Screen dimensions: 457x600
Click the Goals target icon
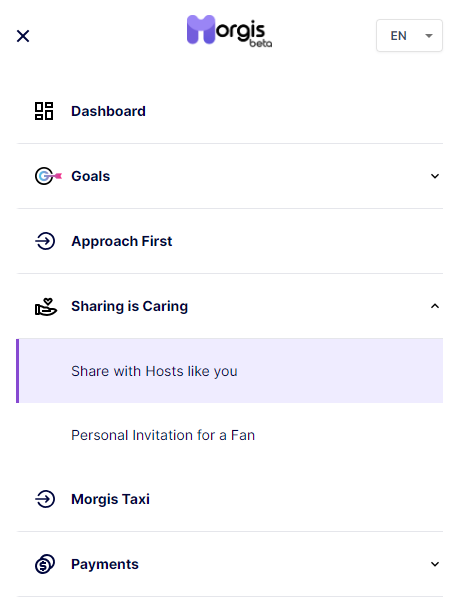pos(48,176)
